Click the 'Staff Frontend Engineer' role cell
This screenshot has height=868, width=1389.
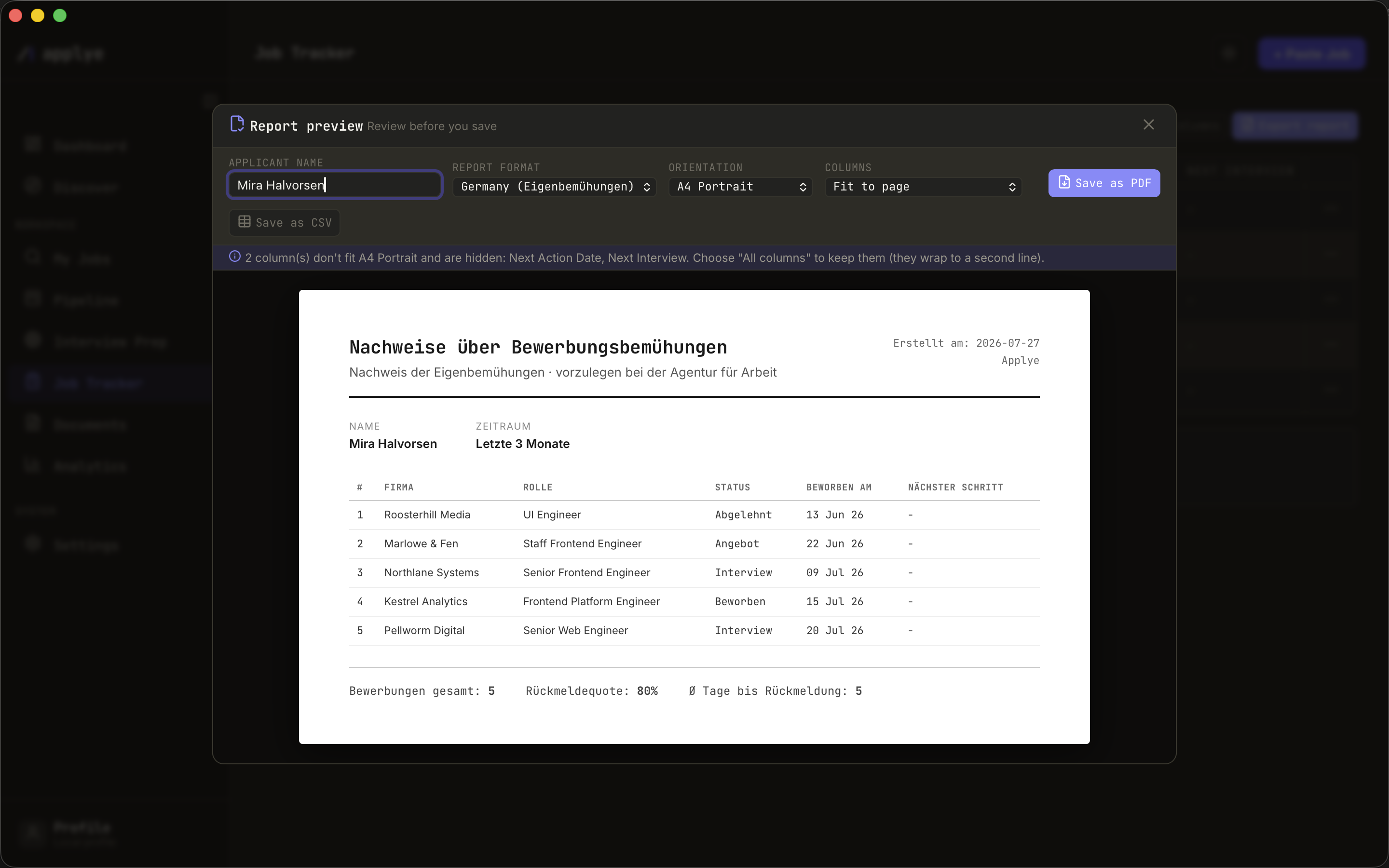pos(582,543)
